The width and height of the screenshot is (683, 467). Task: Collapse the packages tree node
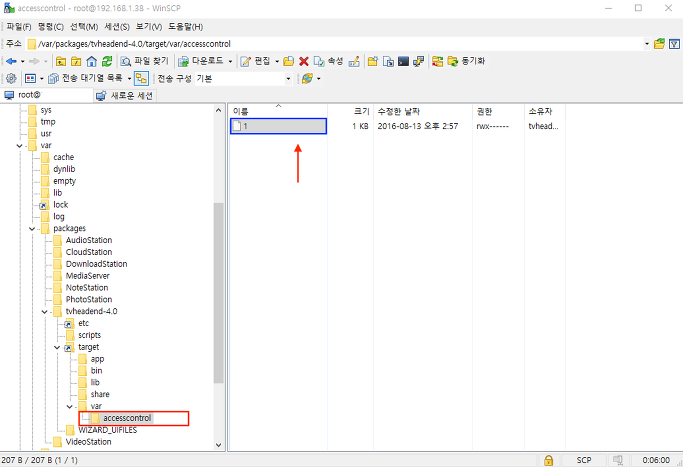32,229
